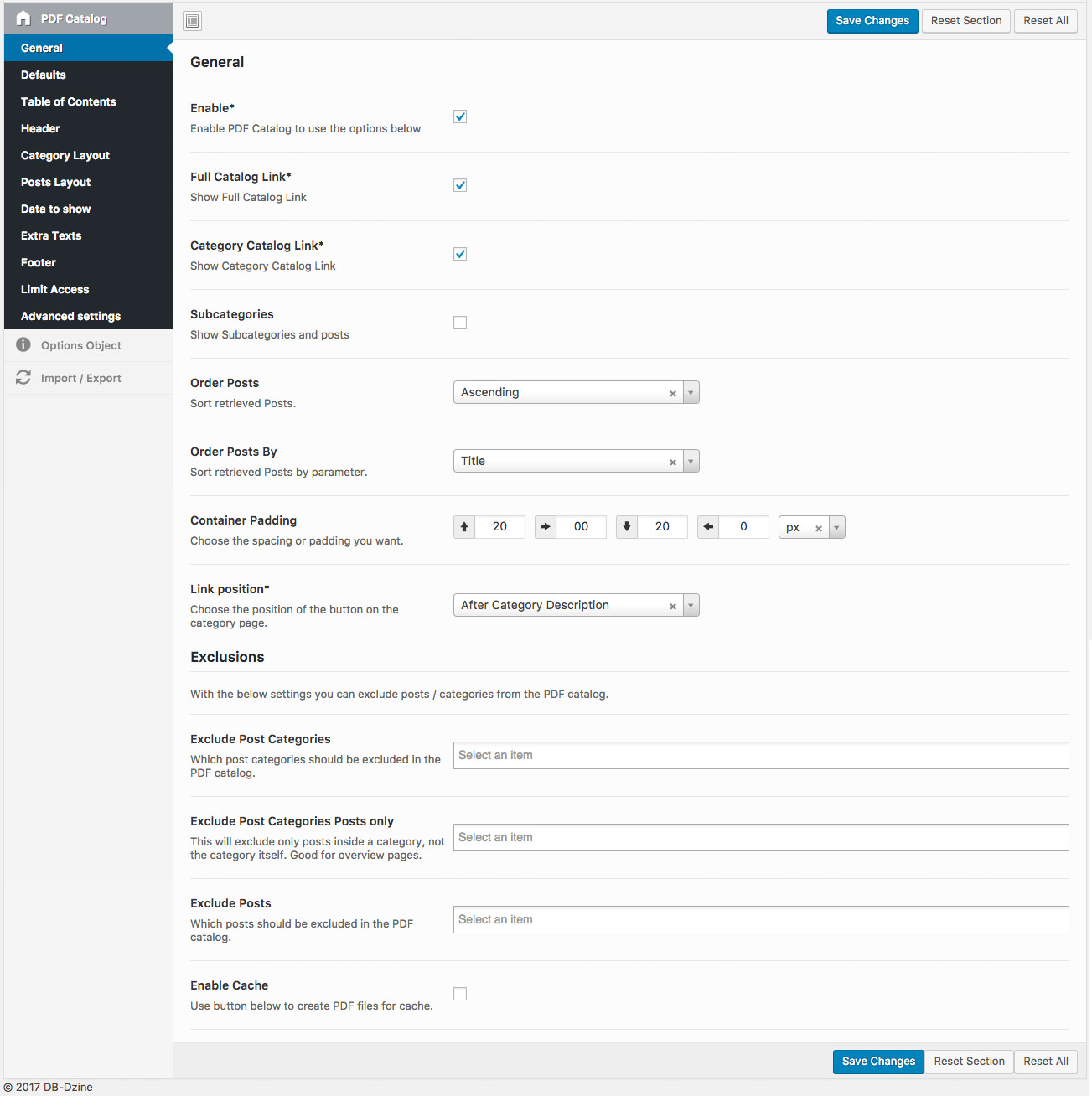This screenshot has height=1096, width=1092.
Task: Click the bottom Reset Section button
Action: coord(969,1062)
